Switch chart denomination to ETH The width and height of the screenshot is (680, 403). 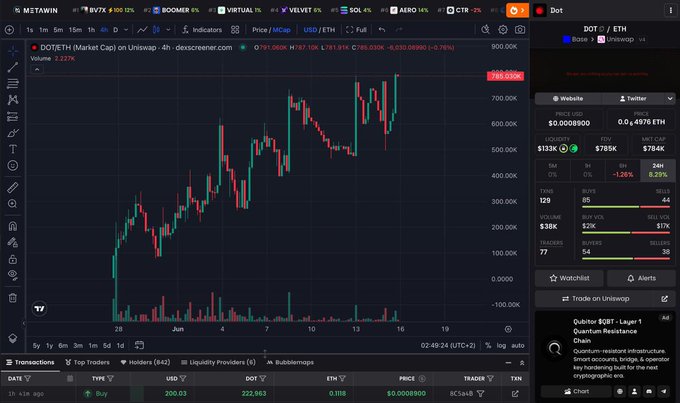[x=329, y=29]
